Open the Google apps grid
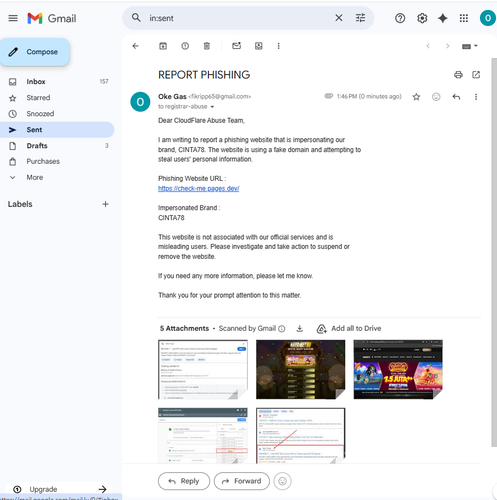The height and width of the screenshot is (500, 497). 464,18
